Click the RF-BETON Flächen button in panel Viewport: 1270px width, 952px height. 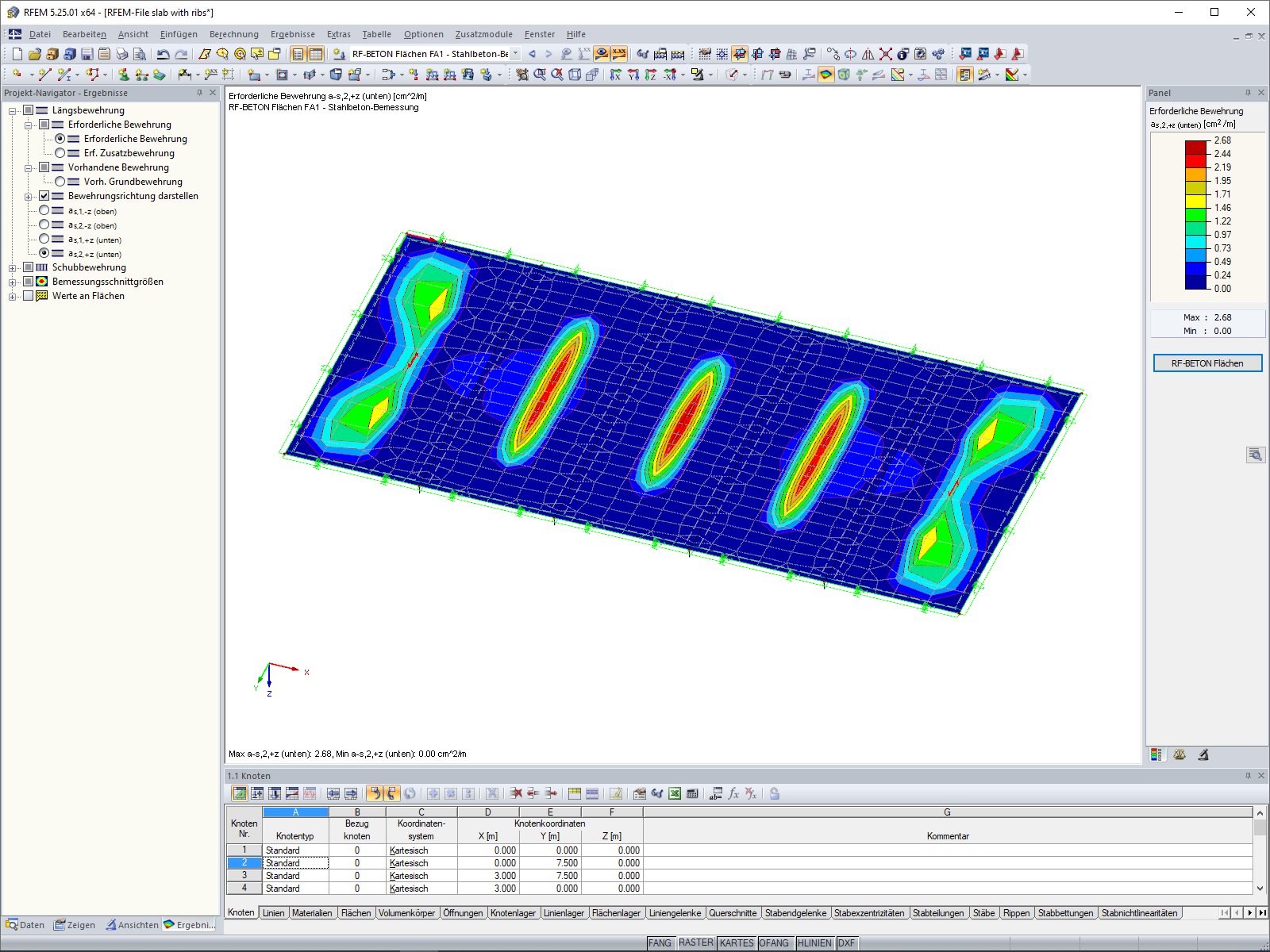pyautogui.click(x=1207, y=363)
